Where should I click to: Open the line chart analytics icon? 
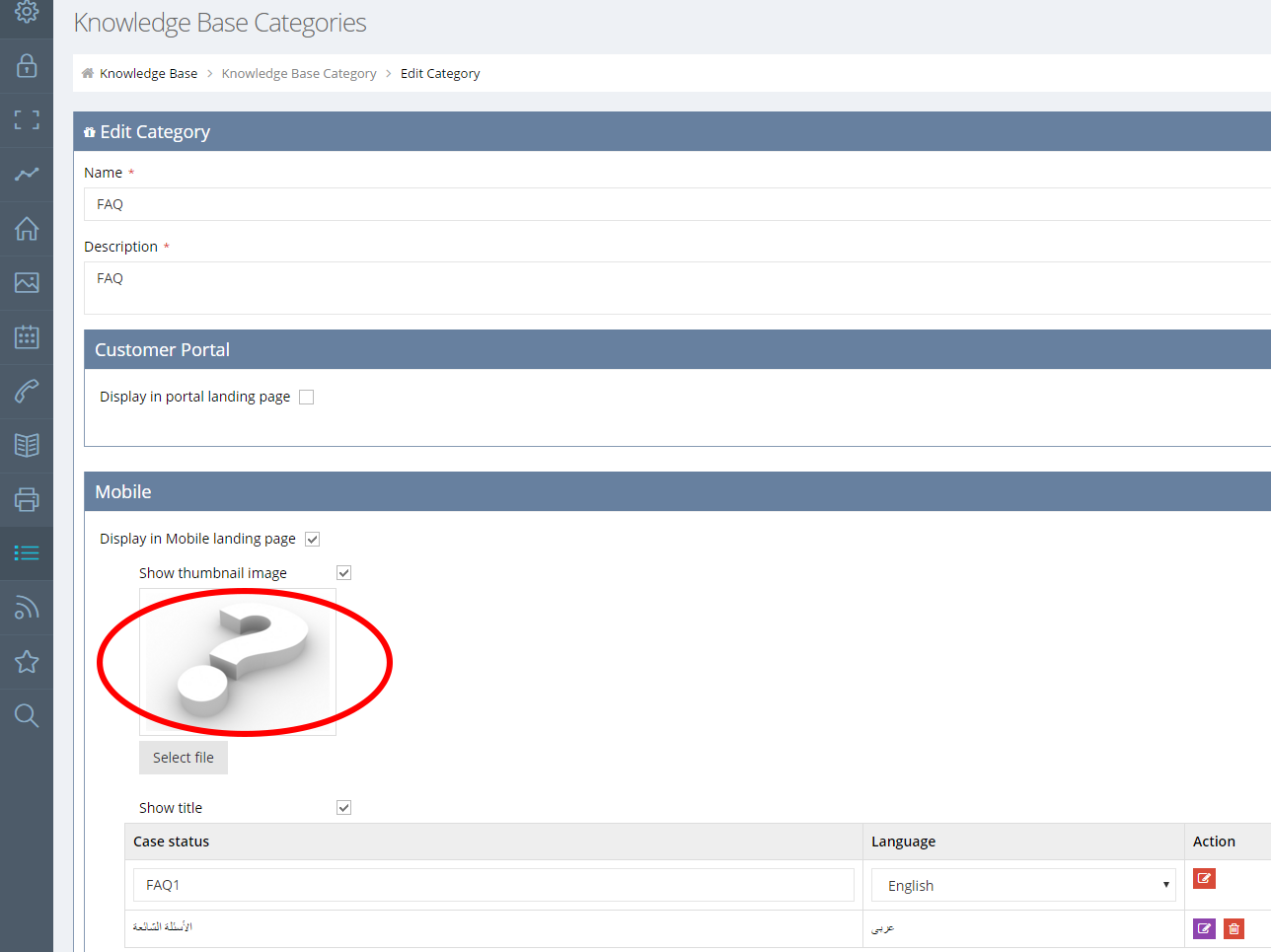[x=27, y=175]
